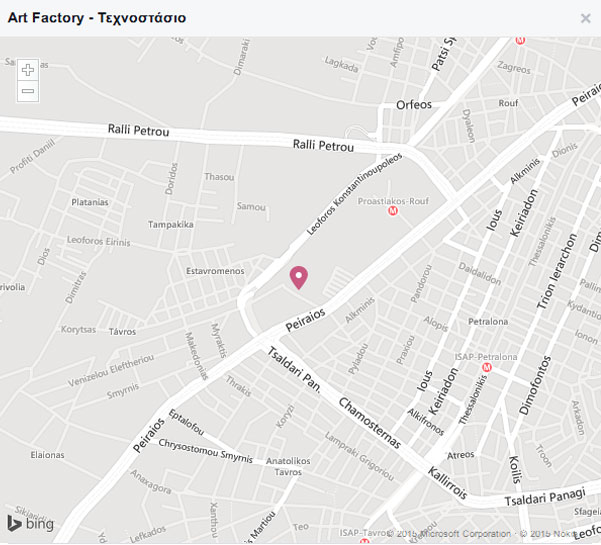Image resolution: width=601 pixels, height=545 pixels.
Task: Click the Chamosternas street label
Action: click(x=369, y=421)
